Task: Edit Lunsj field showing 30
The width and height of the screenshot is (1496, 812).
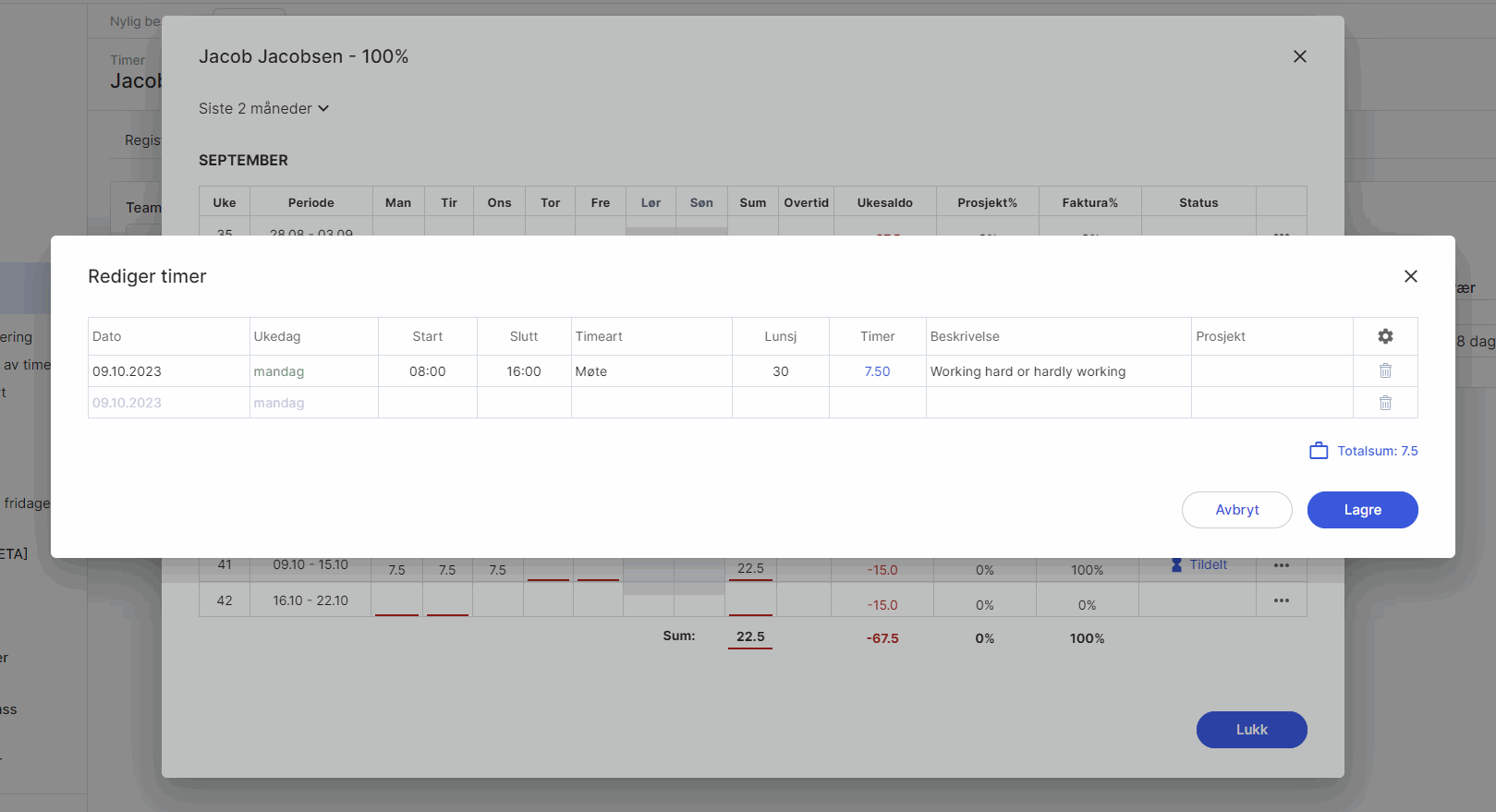Action: [780, 371]
